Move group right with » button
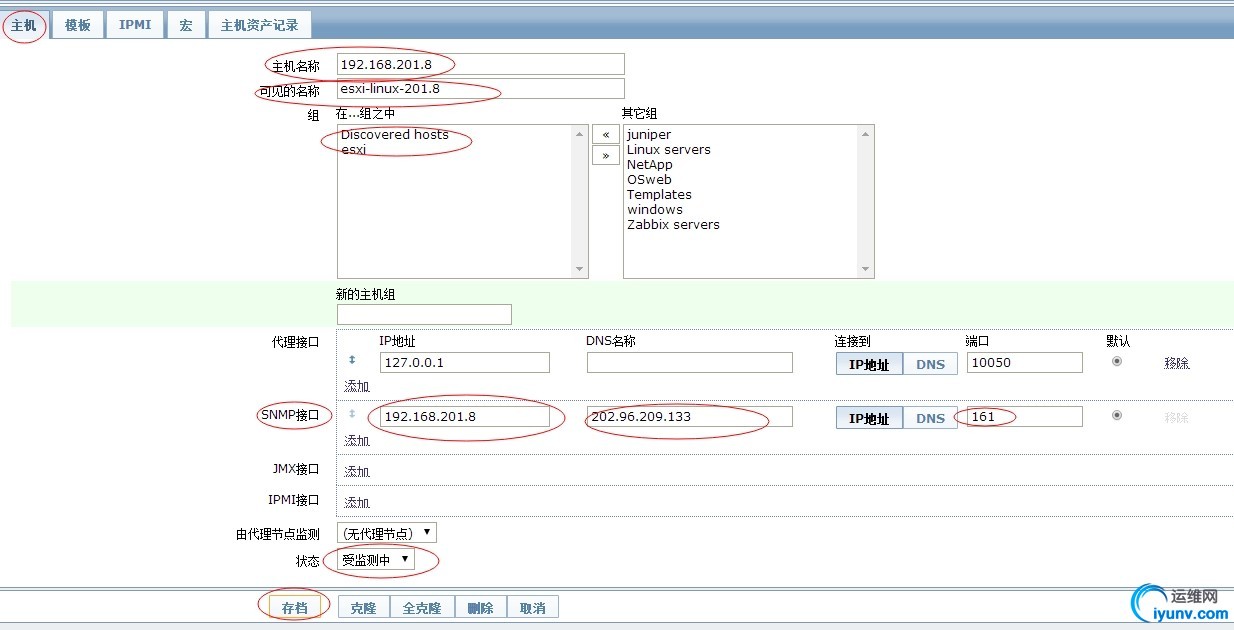 click(x=605, y=155)
